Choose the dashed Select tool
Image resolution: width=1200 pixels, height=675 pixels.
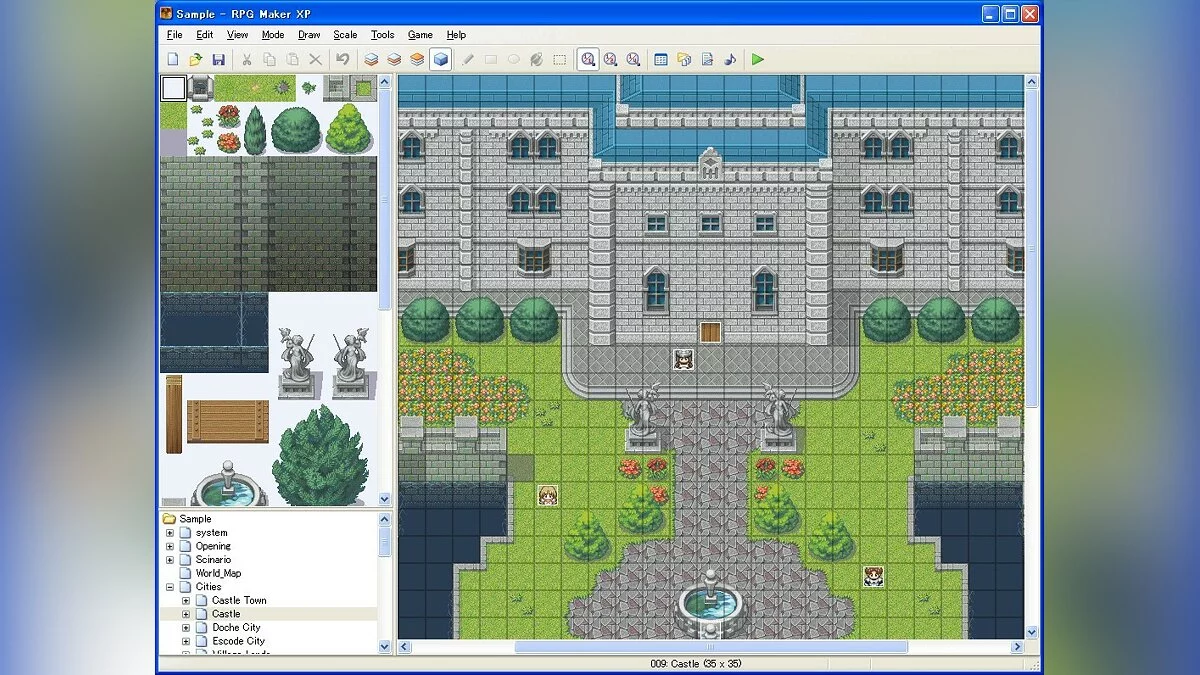[559, 60]
